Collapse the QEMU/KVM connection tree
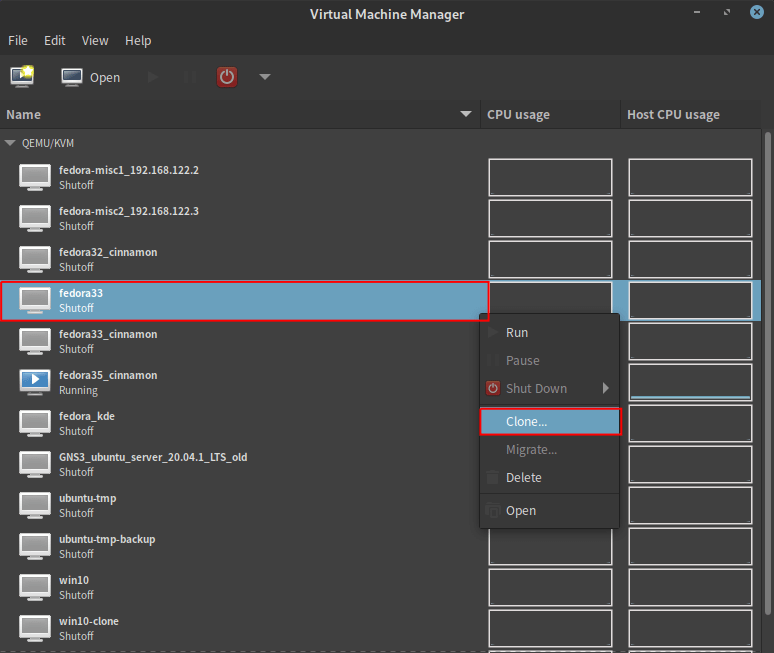 pos(10,143)
